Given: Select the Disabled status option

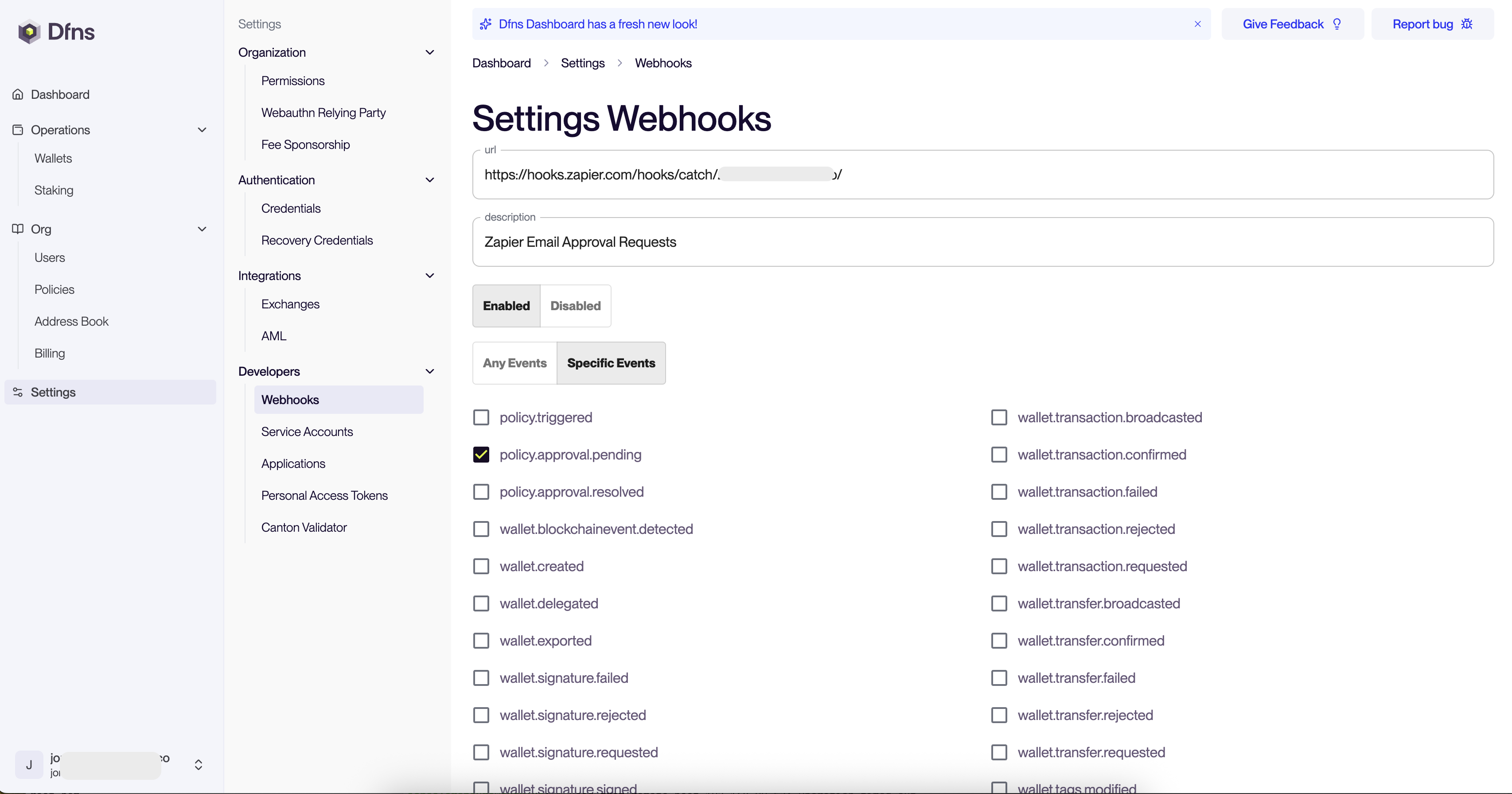Looking at the screenshot, I should tap(575, 306).
